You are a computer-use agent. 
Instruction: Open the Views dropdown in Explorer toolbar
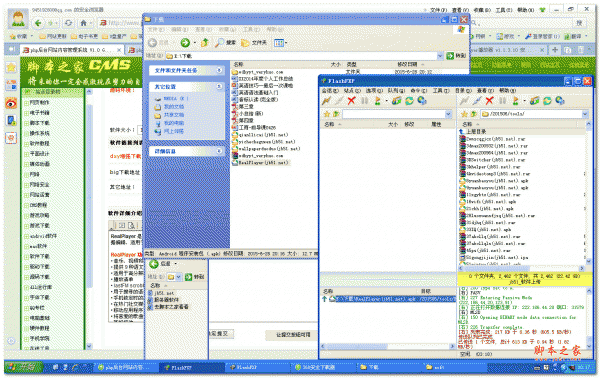(x=281, y=43)
